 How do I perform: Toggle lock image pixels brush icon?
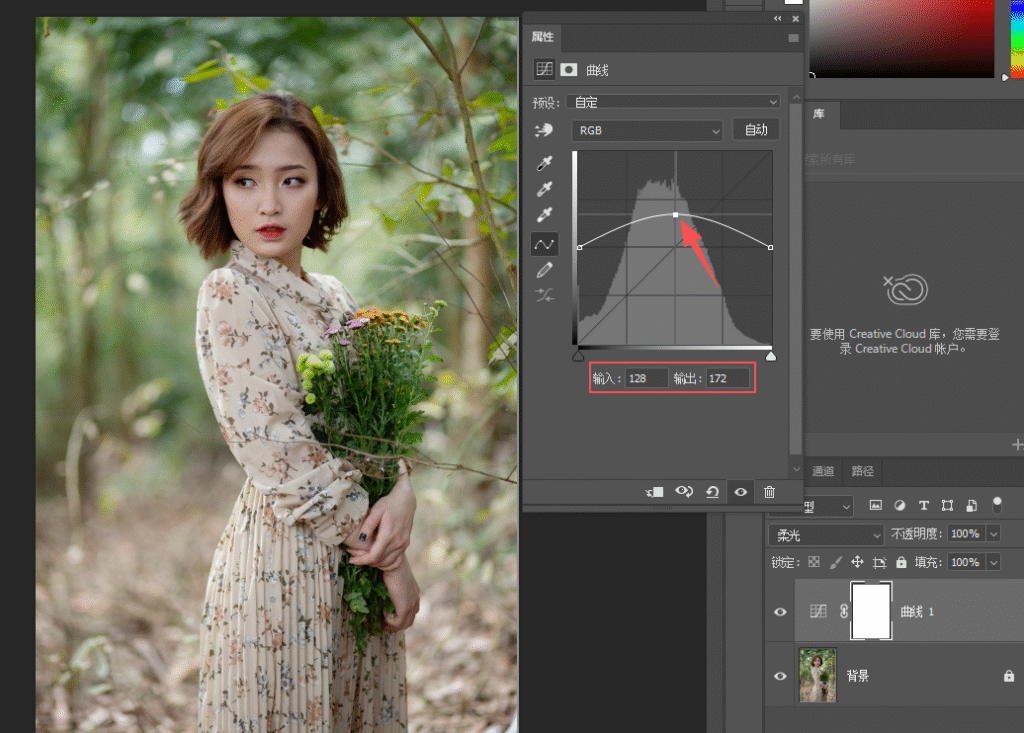(835, 562)
